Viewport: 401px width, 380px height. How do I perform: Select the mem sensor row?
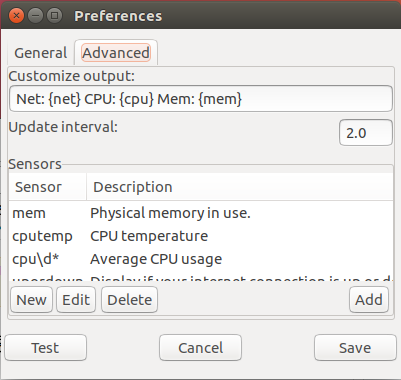[201, 213]
